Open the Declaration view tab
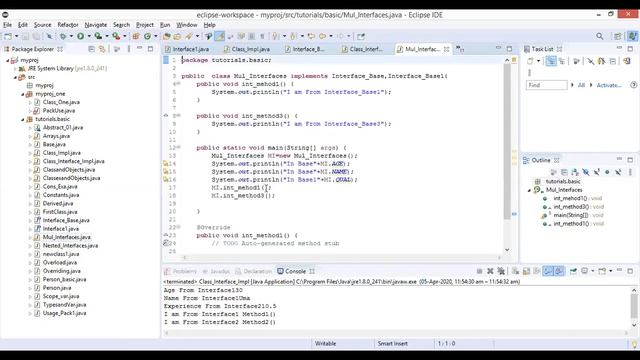The image size is (640, 360). [253, 271]
